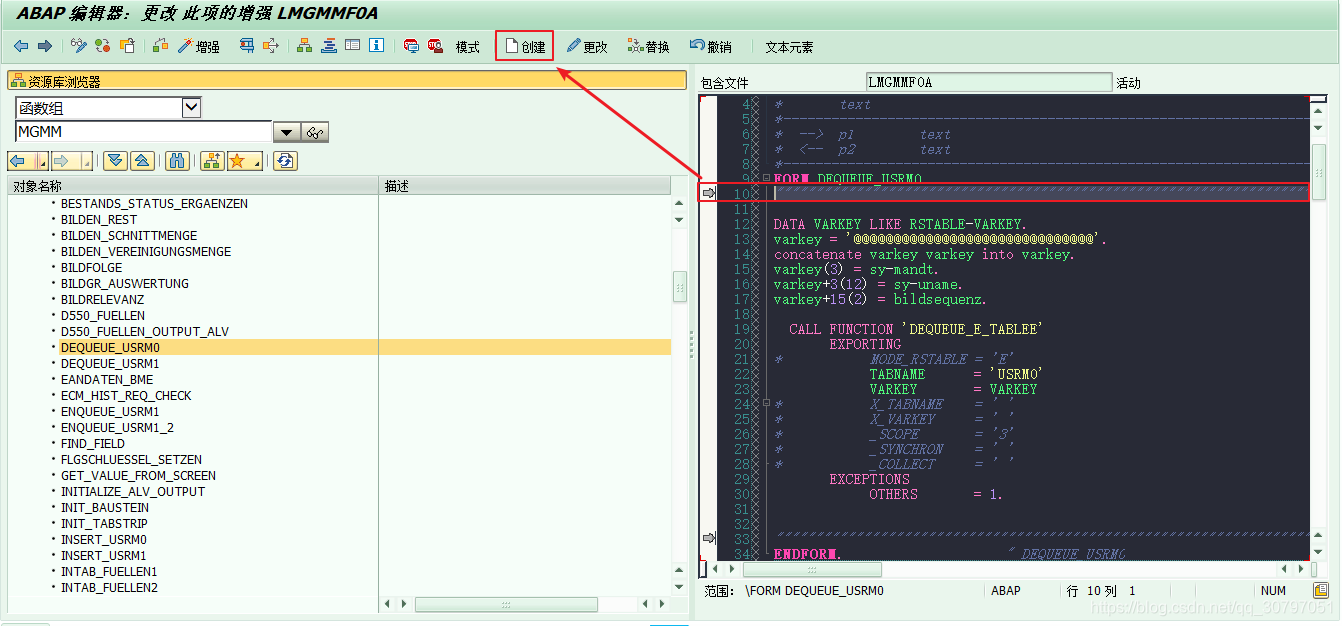Click the MGMM object name input field
Viewport: 1342px width, 626px height.
coord(143,131)
